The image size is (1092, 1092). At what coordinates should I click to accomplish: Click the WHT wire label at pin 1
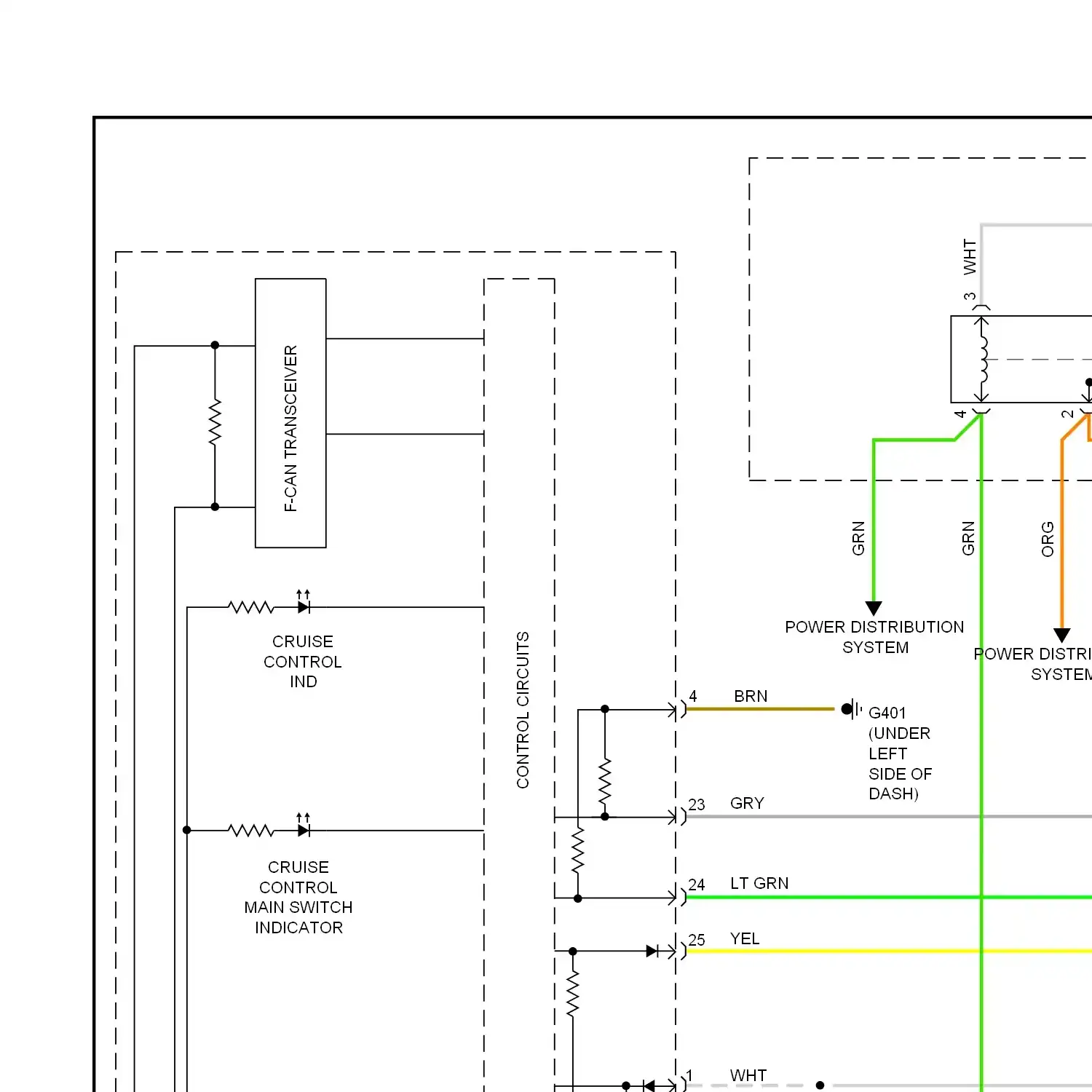pos(748,1075)
